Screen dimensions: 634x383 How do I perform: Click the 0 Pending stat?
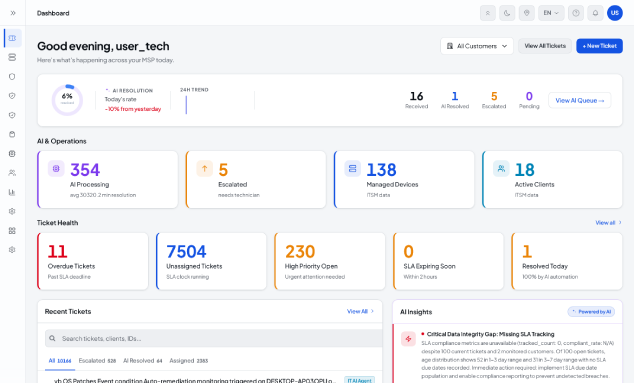529,99
